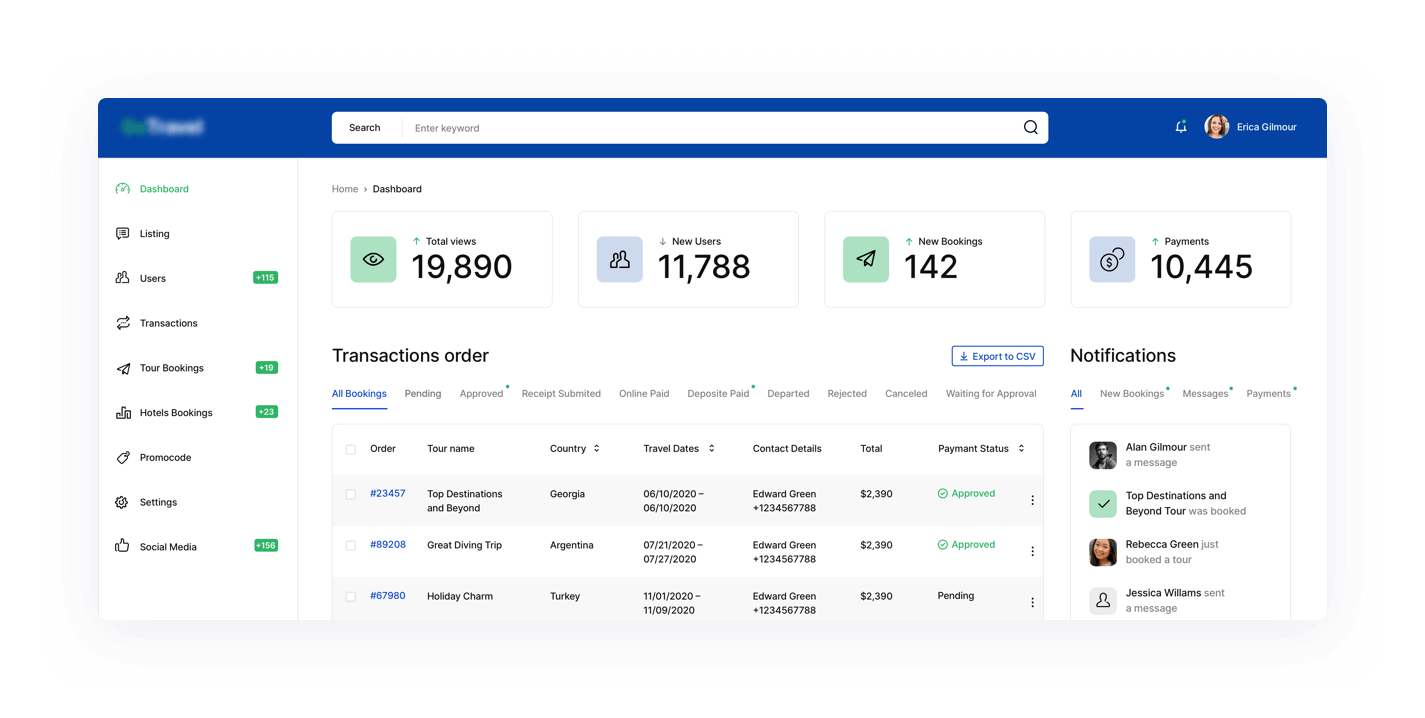
Task: Open Tour Bookings via paper plane icon
Action: click(123, 368)
